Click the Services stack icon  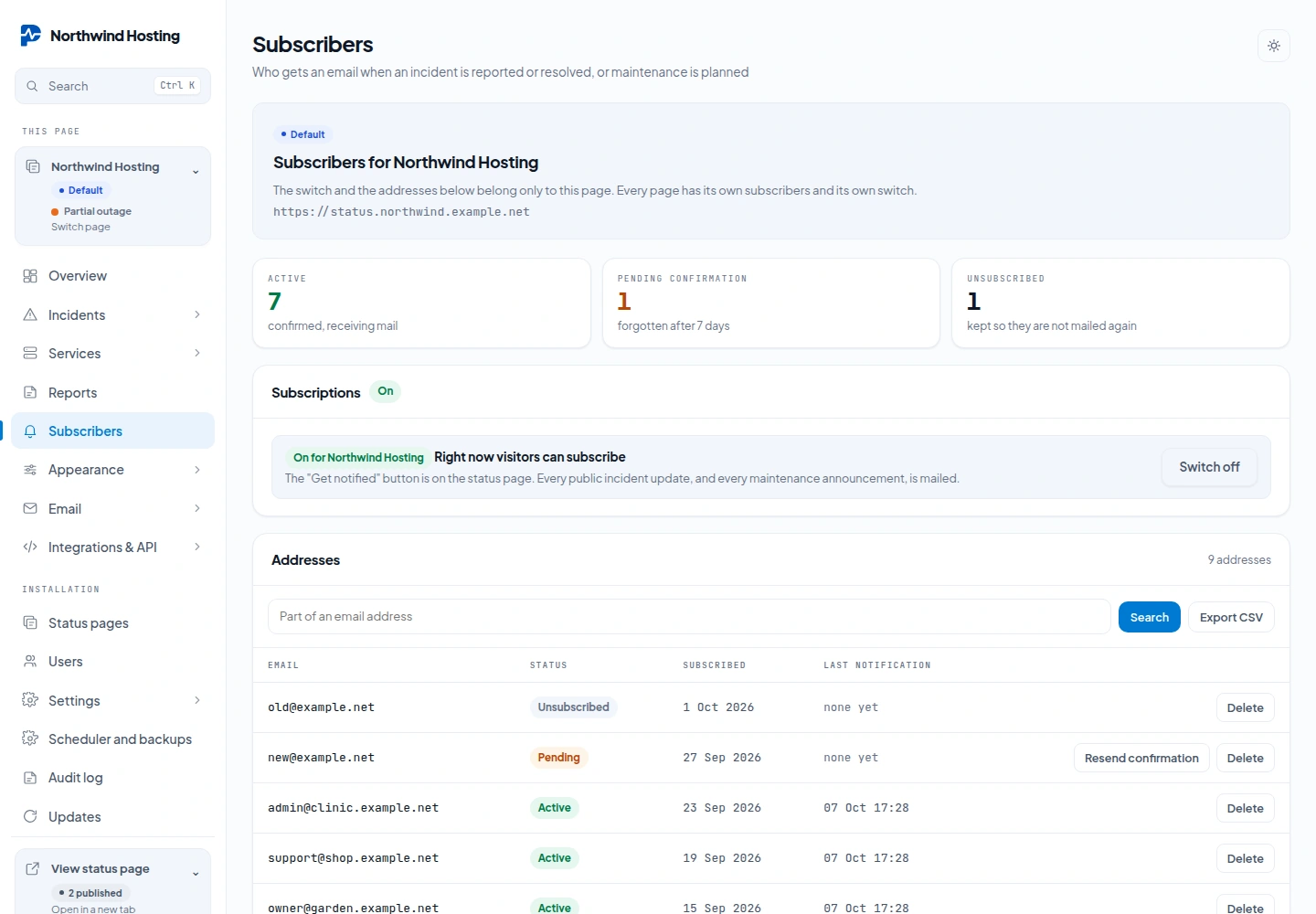click(x=30, y=353)
